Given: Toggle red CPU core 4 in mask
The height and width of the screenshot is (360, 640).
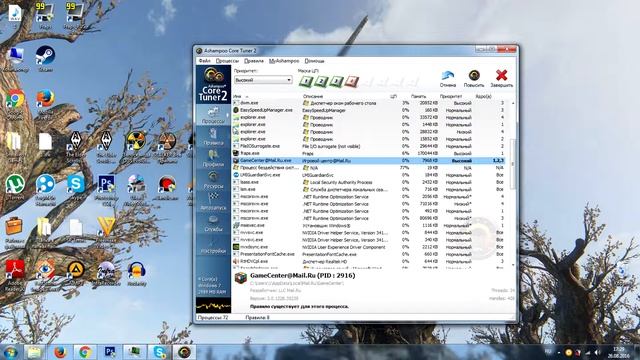Looking at the screenshot, I should click(351, 81).
